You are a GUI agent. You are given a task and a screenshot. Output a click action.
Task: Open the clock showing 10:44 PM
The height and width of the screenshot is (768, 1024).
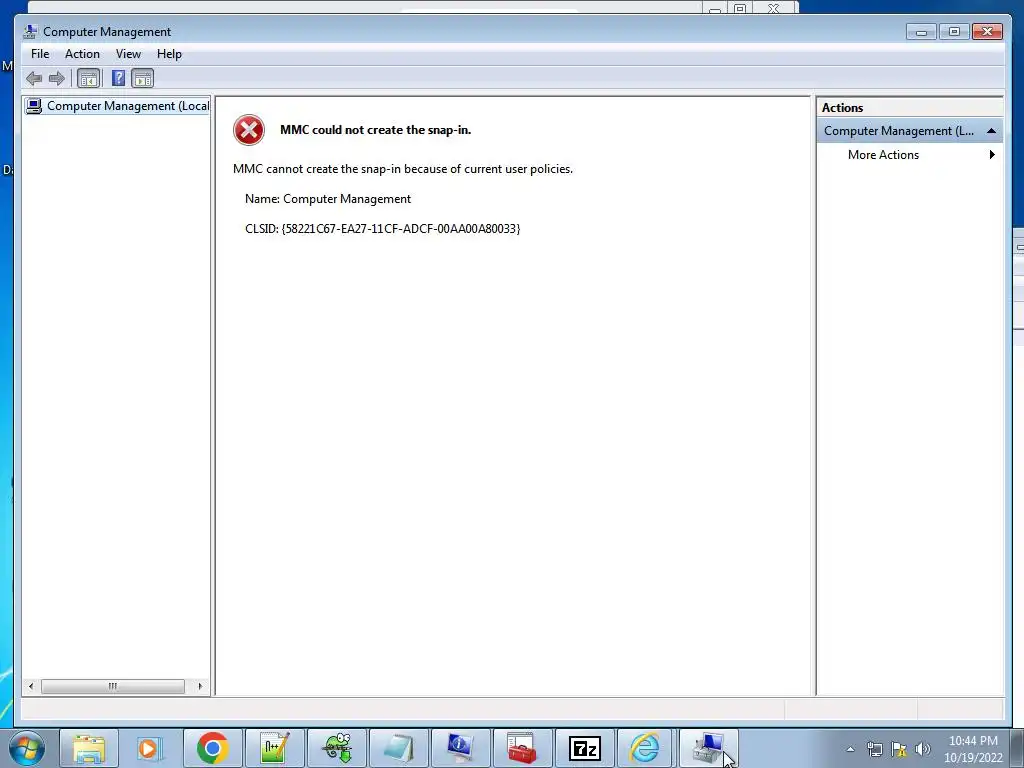click(973, 749)
